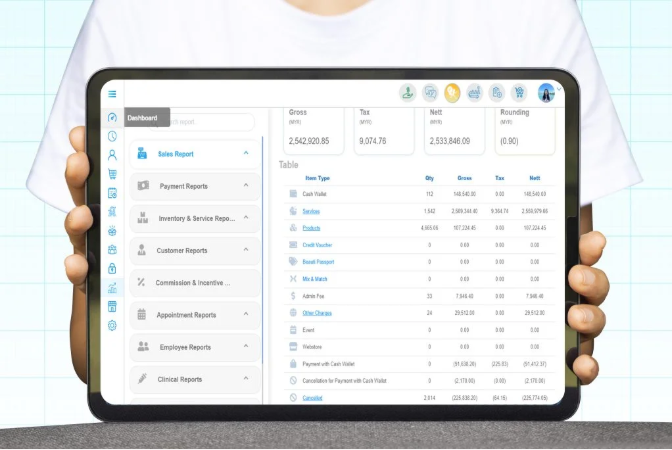Open the Other Charges link
Image resolution: width=672 pixels, height=450 pixels.
316,312
